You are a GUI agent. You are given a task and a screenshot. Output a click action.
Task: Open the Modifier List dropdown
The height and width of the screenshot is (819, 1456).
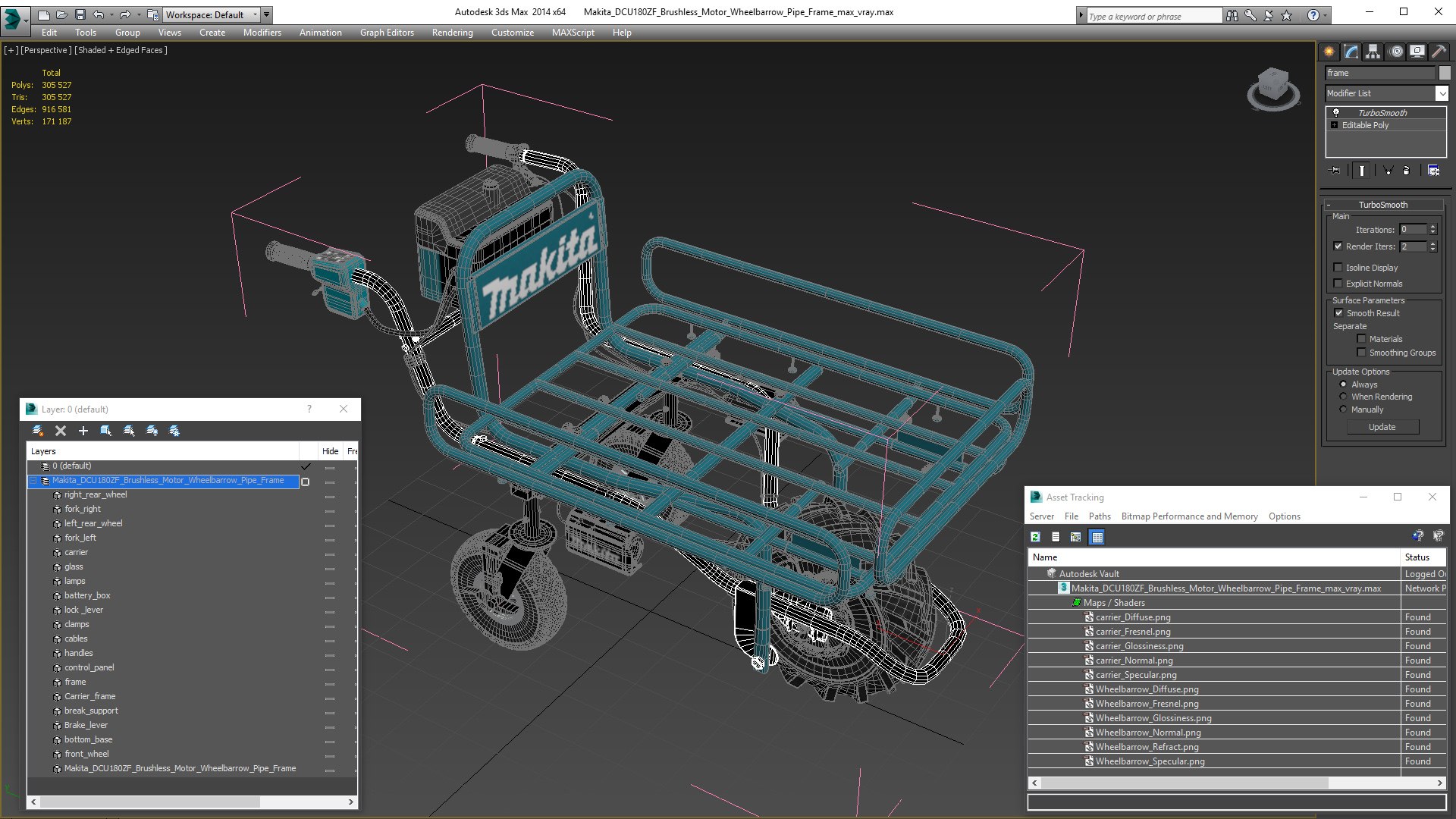(1442, 93)
